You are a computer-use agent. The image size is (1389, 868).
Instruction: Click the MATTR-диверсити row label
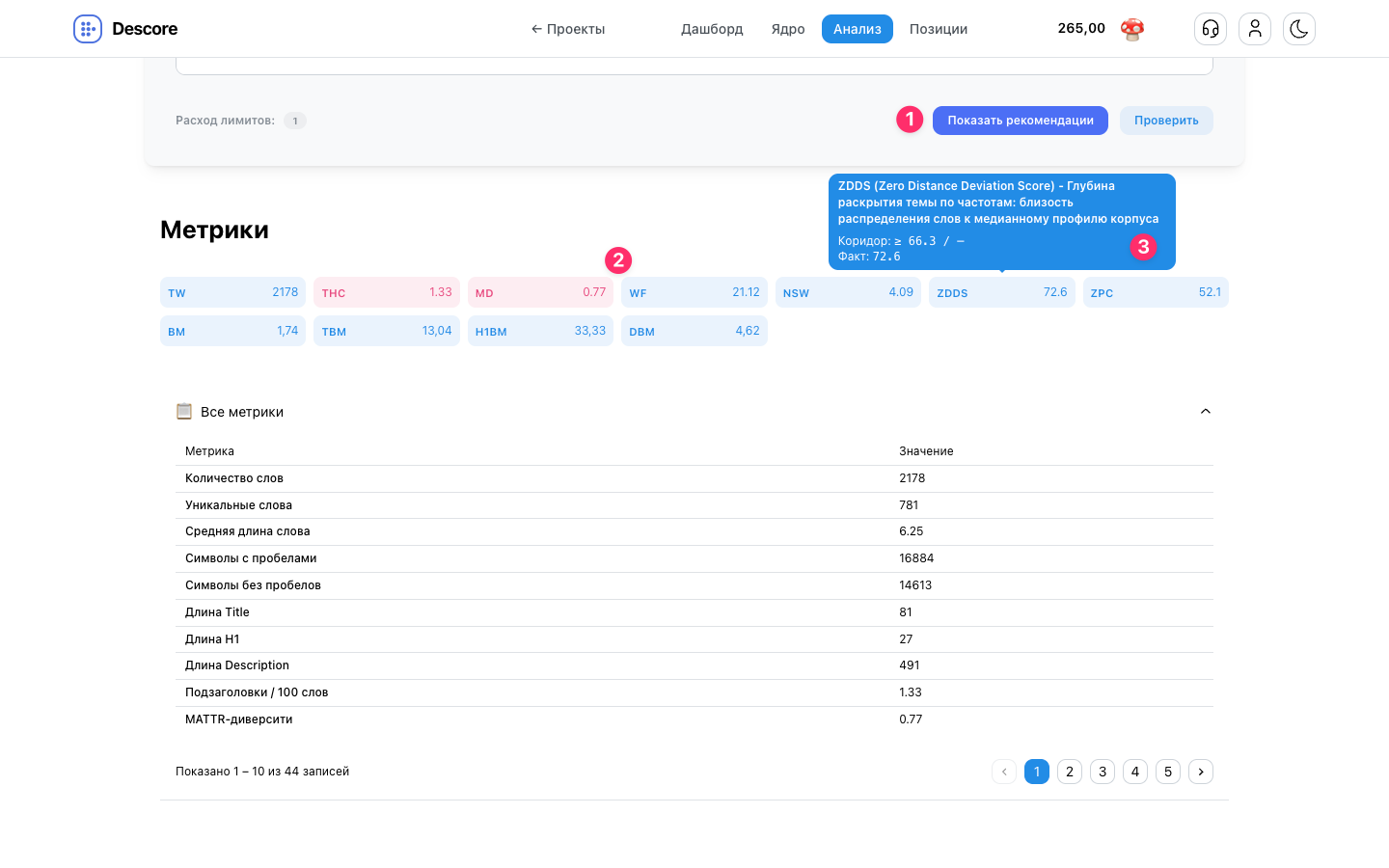click(238, 719)
